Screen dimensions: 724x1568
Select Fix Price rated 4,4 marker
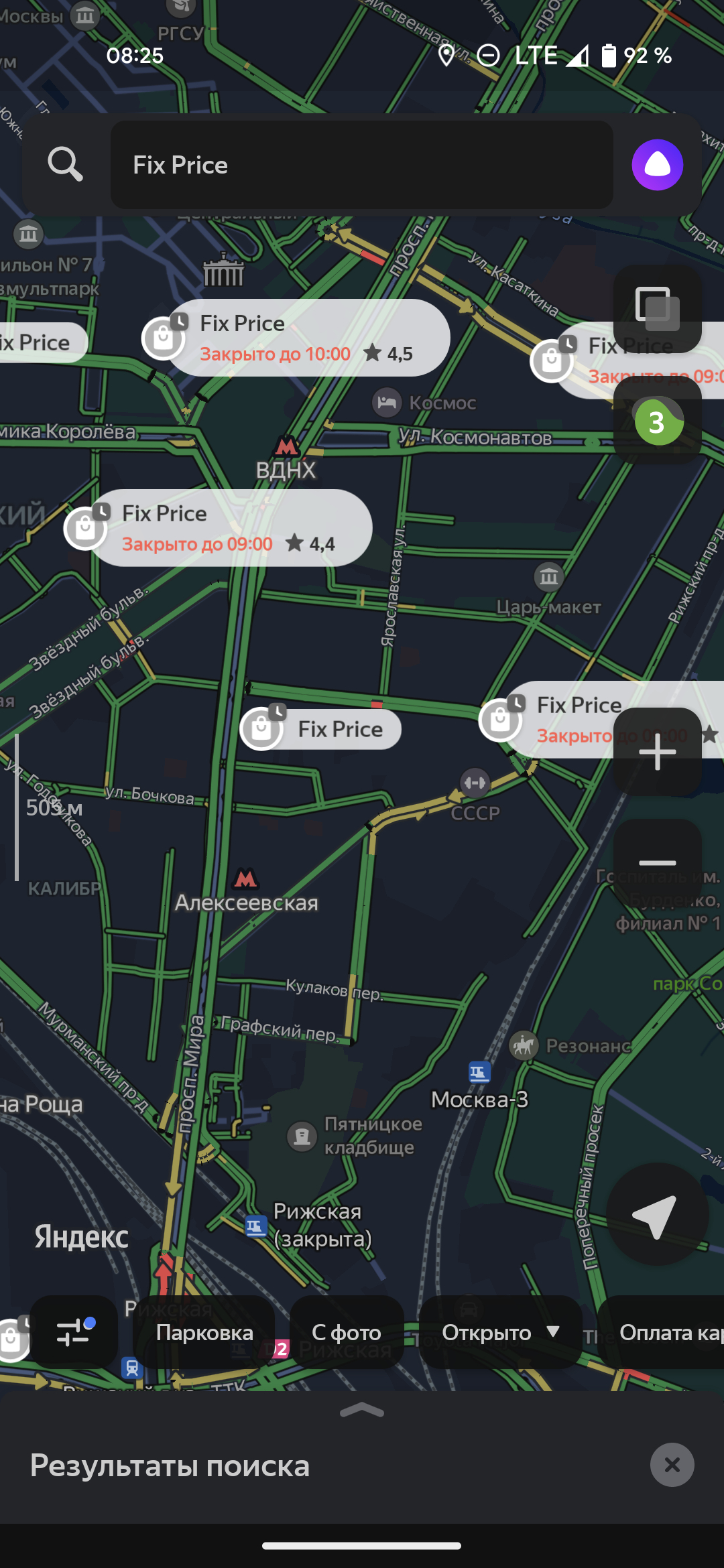219,528
